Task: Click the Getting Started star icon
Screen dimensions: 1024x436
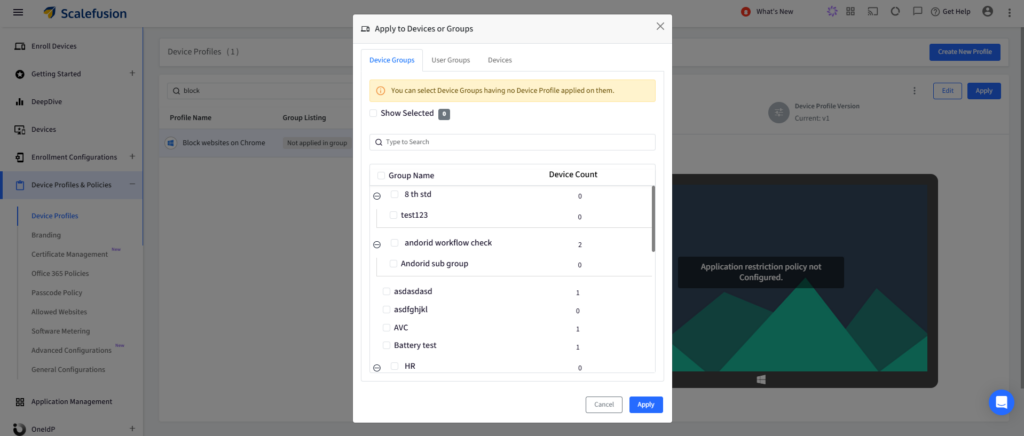Action: pos(20,74)
